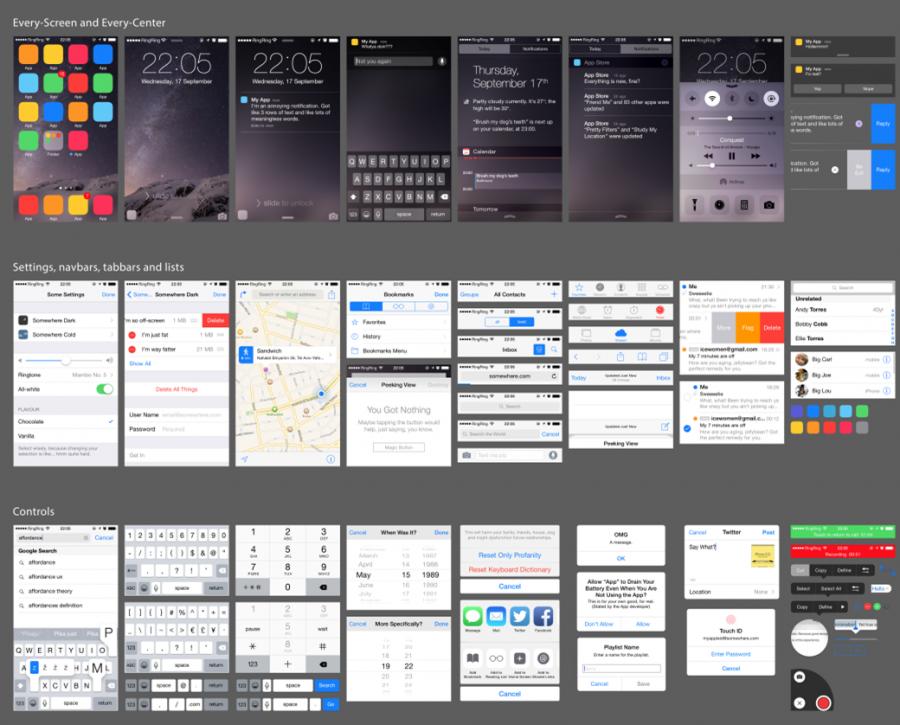Select Copy in the text edit menu
The width and height of the screenshot is (900, 725).
(820, 570)
